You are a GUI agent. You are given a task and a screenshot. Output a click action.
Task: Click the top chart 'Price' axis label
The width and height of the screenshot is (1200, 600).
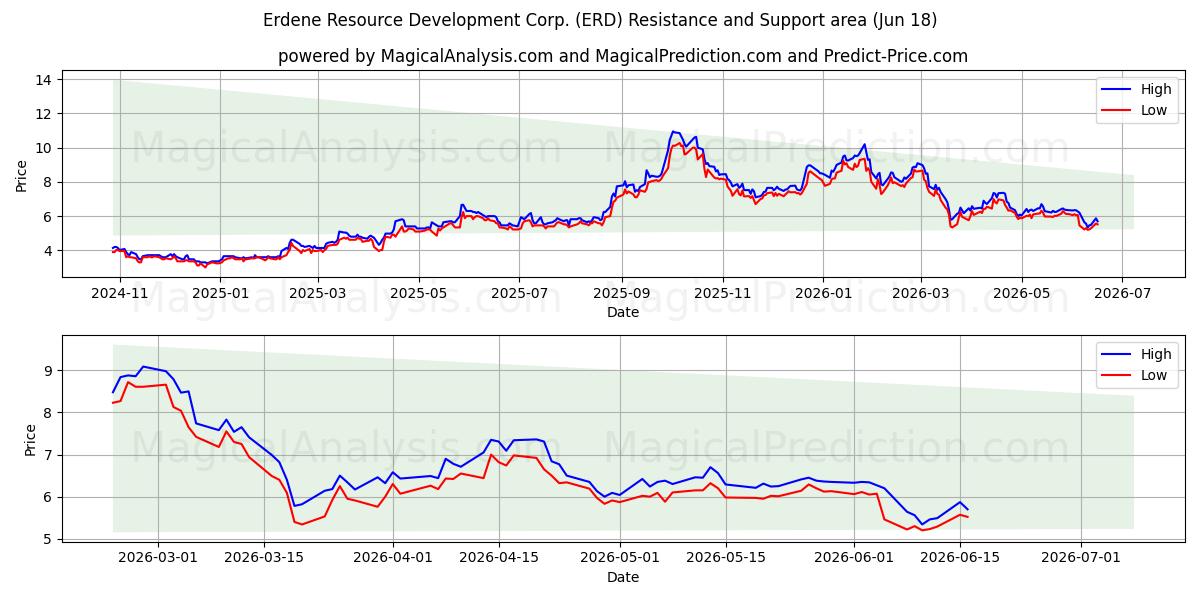pos(22,174)
